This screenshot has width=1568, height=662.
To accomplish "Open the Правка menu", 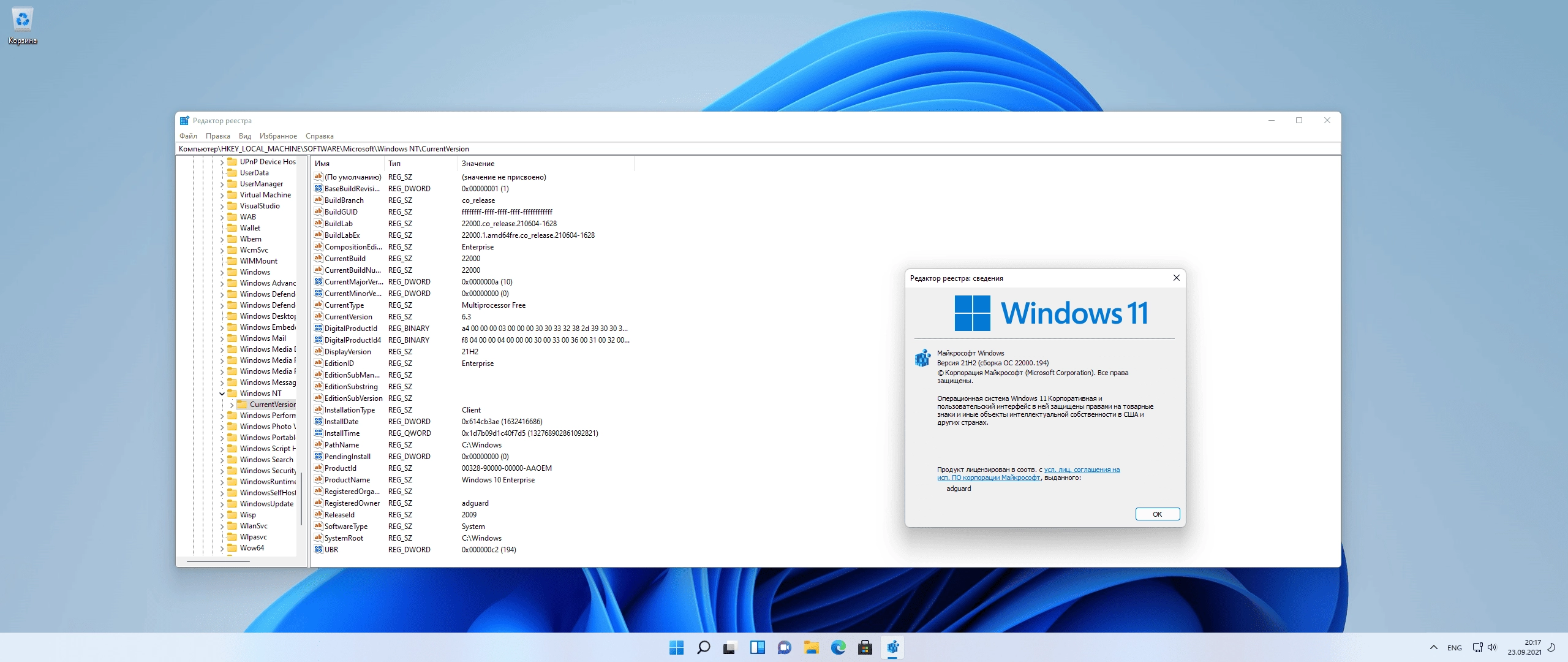I will [218, 136].
